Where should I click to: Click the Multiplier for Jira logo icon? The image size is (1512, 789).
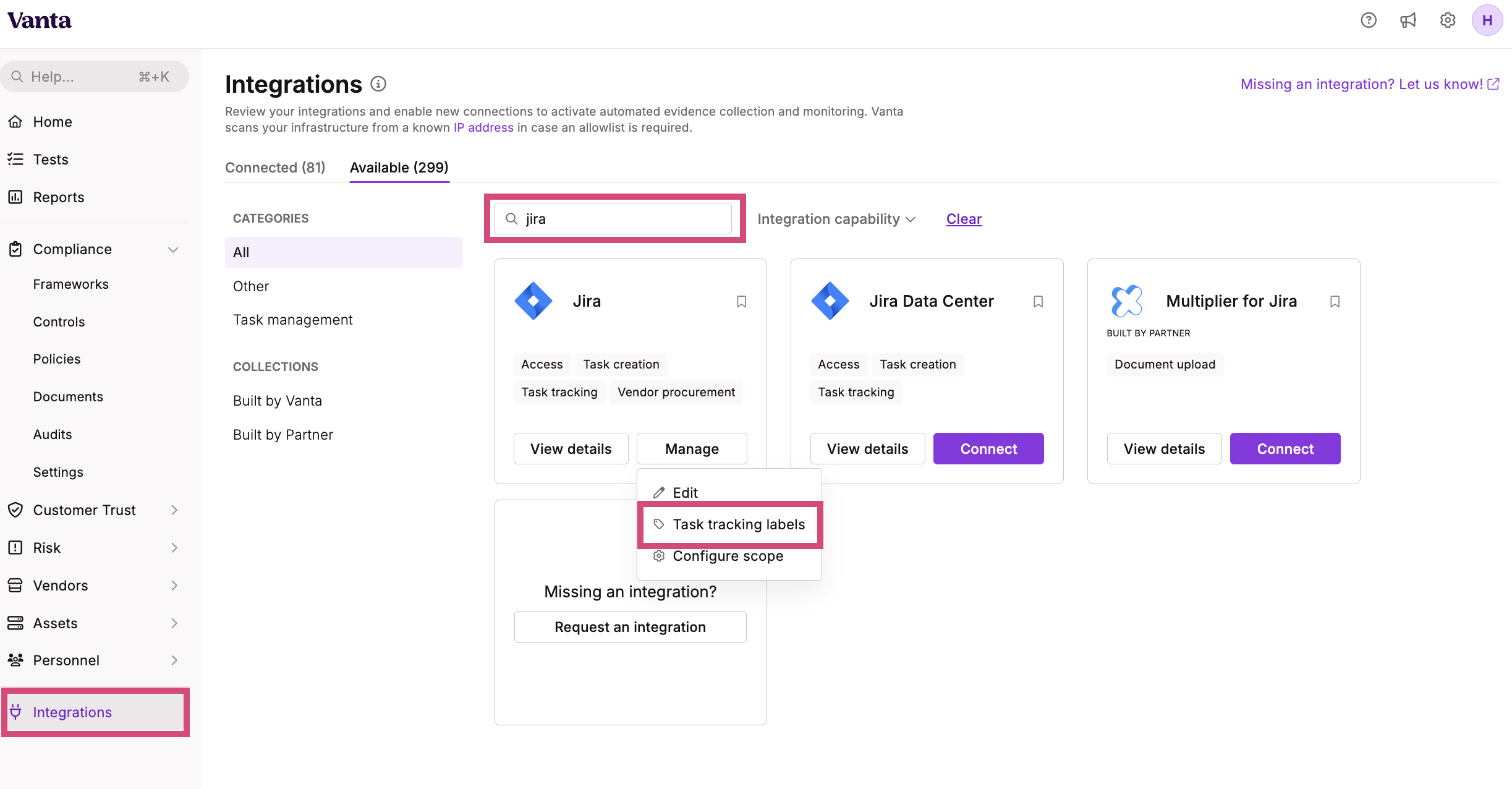pyautogui.click(x=1127, y=301)
